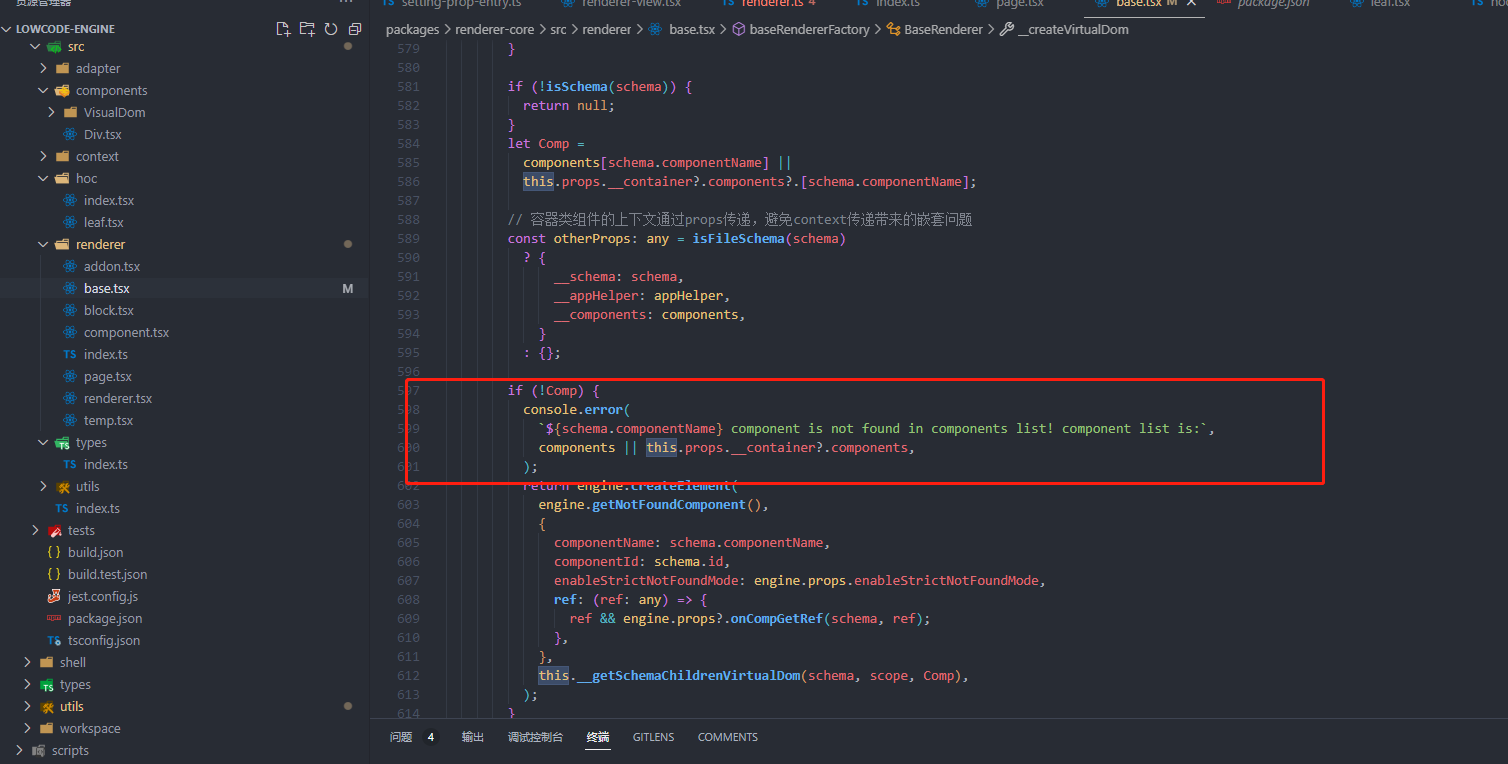
Task: Click the React icon on the active base.tsx tab
Action: click(1100, 4)
